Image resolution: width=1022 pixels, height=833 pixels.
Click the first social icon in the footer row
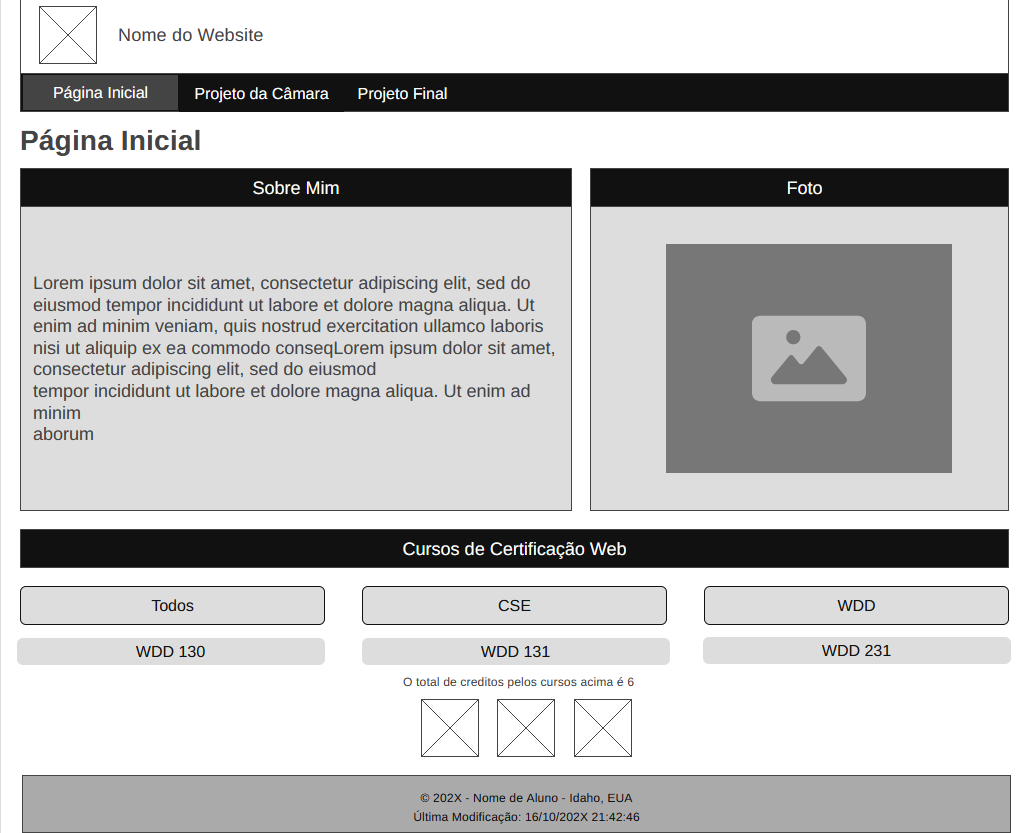tap(450, 728)
